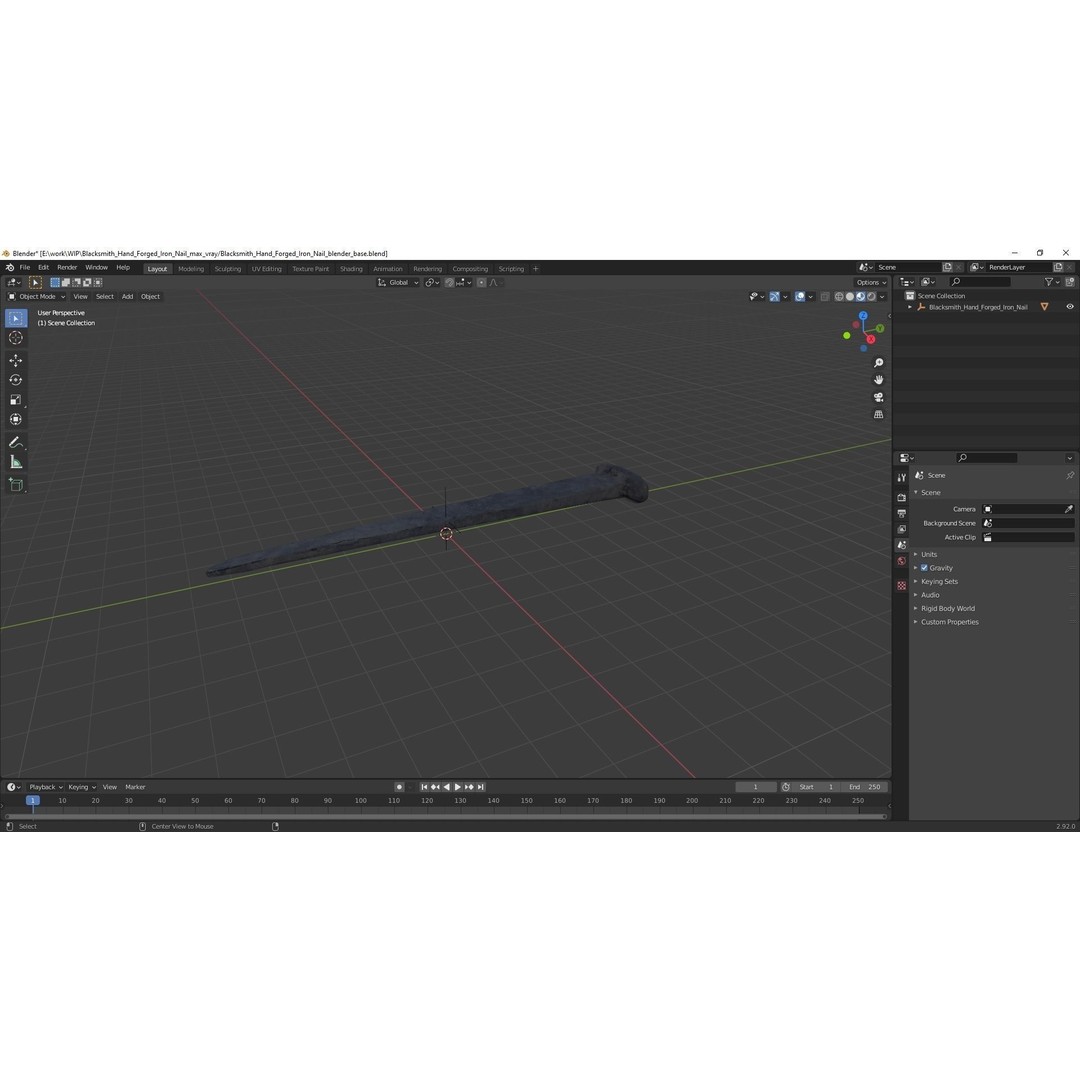Toggle viewport overlays display
1080x1080 pixels.
click(x=800, y=297)
